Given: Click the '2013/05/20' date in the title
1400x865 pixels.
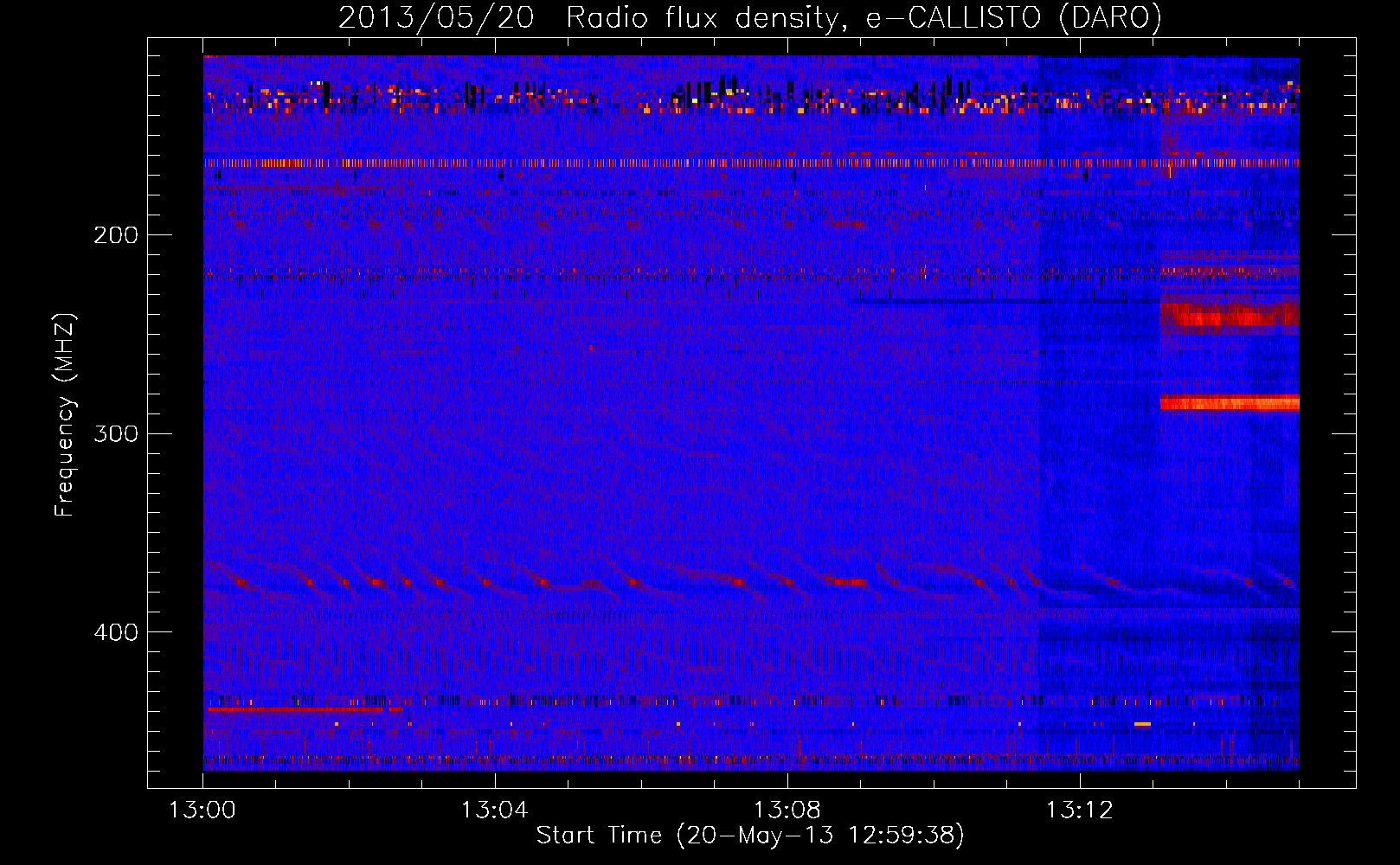Looking at the screenshot, I should [436, 17].
